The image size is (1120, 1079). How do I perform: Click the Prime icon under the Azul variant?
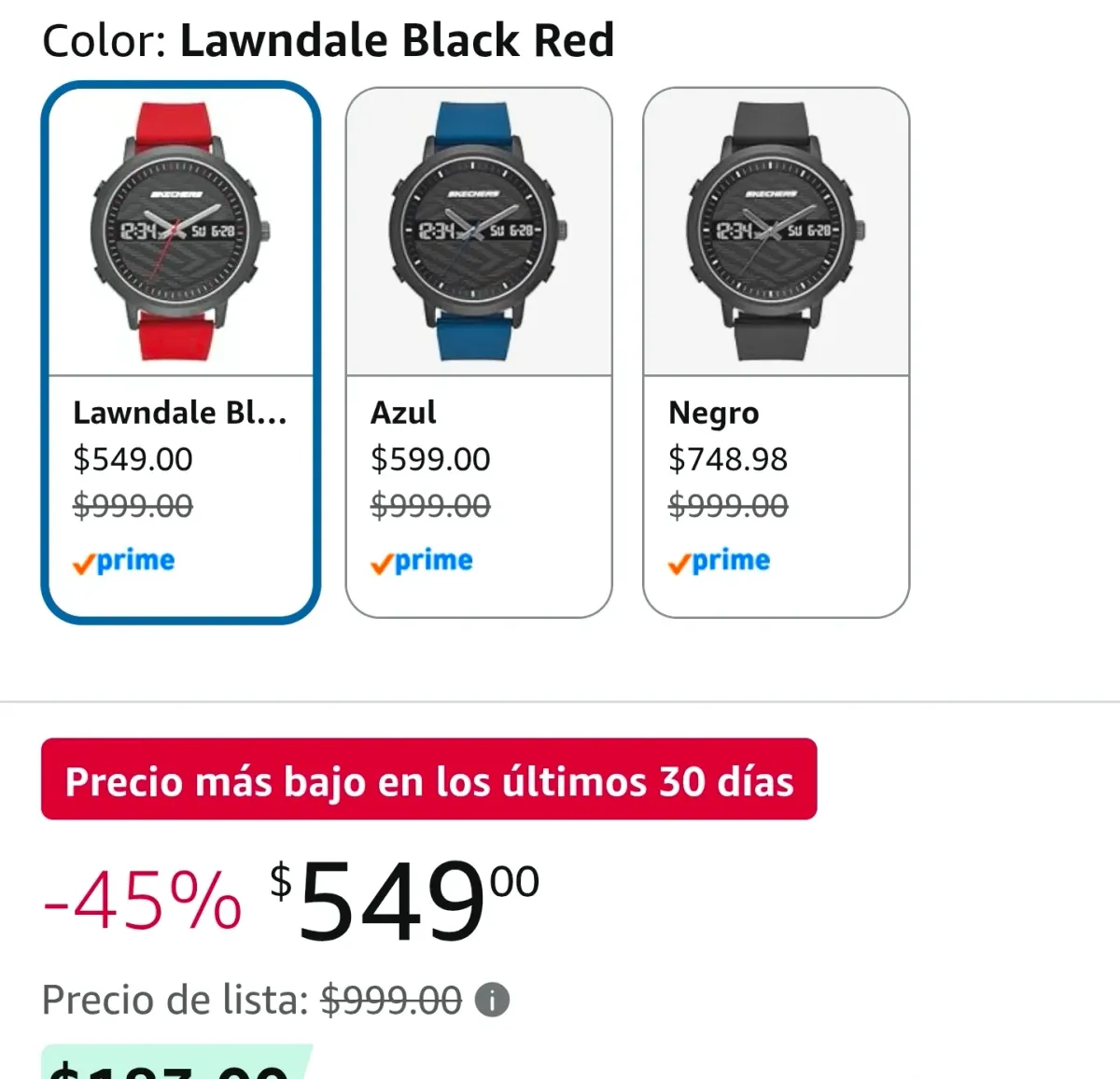pyautogui.click(x=420, y=560)
